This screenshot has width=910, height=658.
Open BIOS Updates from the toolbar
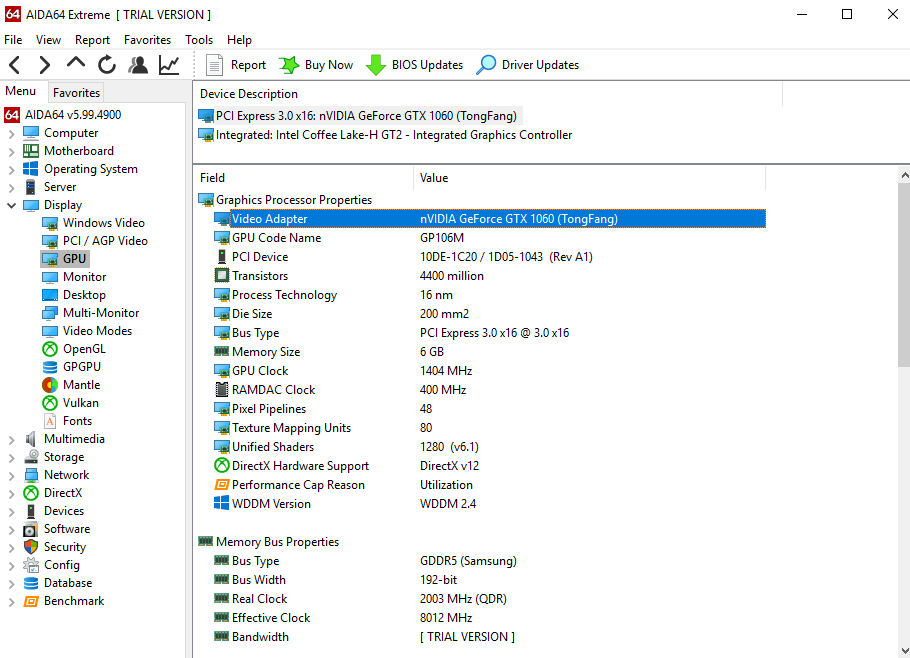click(x=414, y=65)
